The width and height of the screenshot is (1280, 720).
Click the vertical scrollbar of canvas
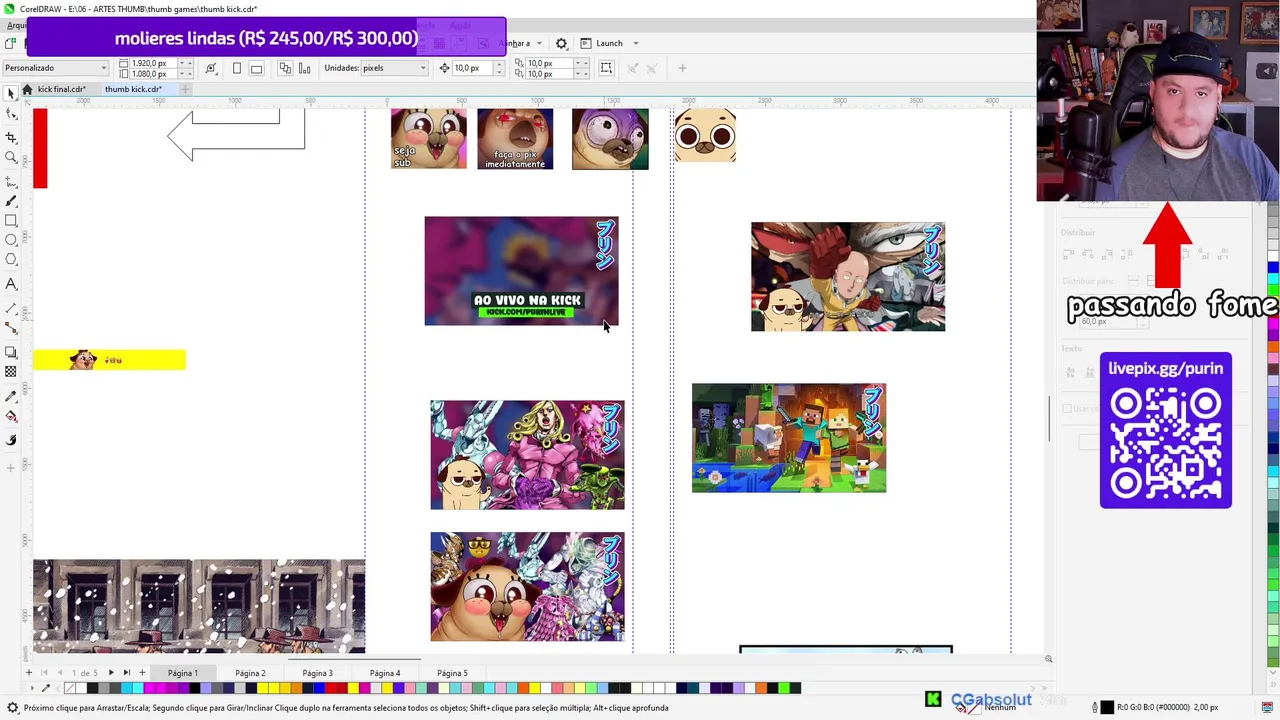pyautogui.click(x=1048, y=420)
